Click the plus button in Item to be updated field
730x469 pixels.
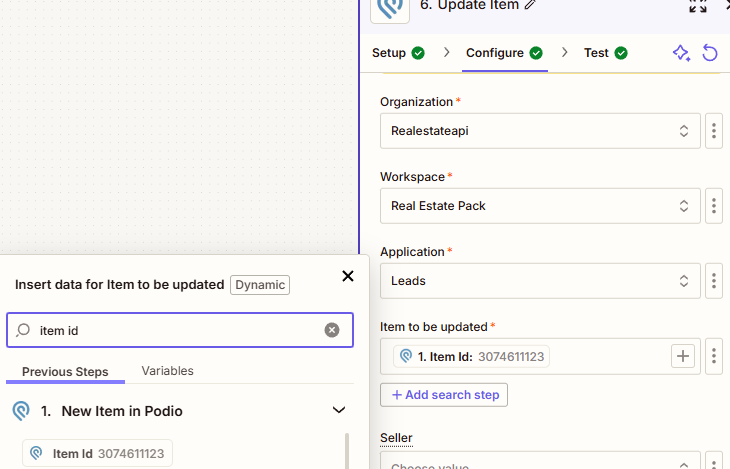coord(683,356)
